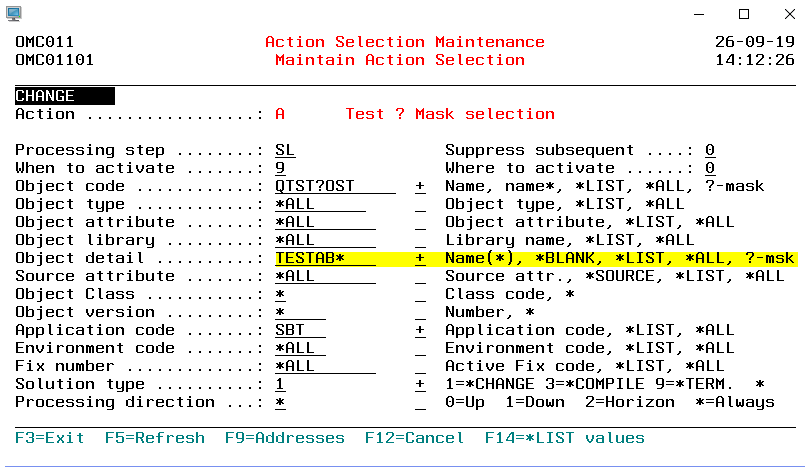Expand list indicator next to Object detail

(x=420, y=258)
